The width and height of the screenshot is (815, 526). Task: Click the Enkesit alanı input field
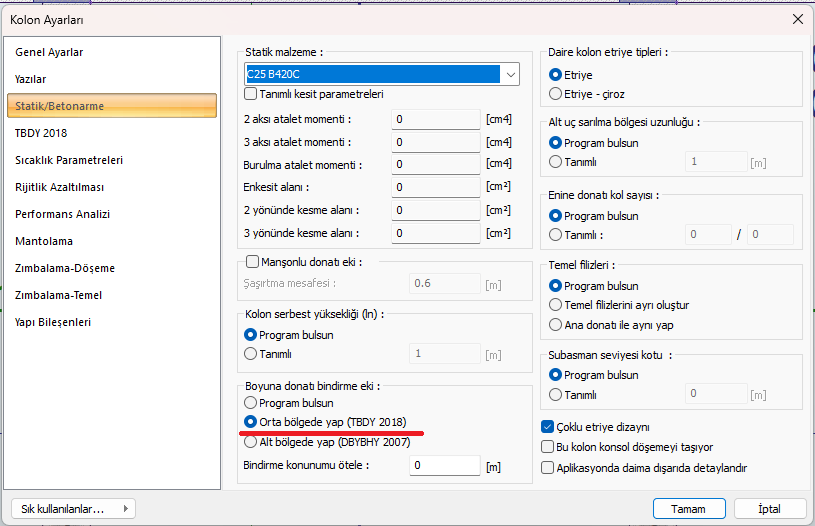click(x=436, y=187)
